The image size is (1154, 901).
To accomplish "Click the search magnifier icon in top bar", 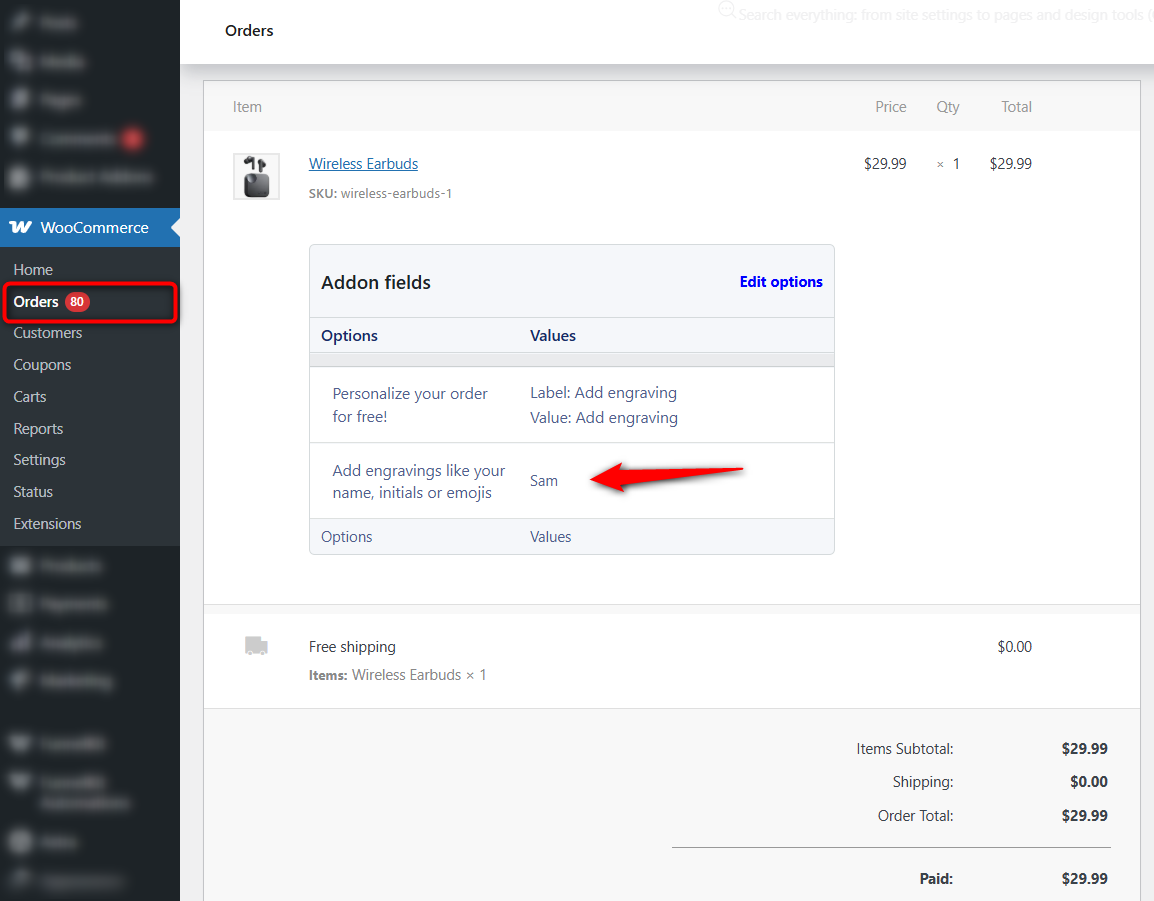I will tap(727, 12).
